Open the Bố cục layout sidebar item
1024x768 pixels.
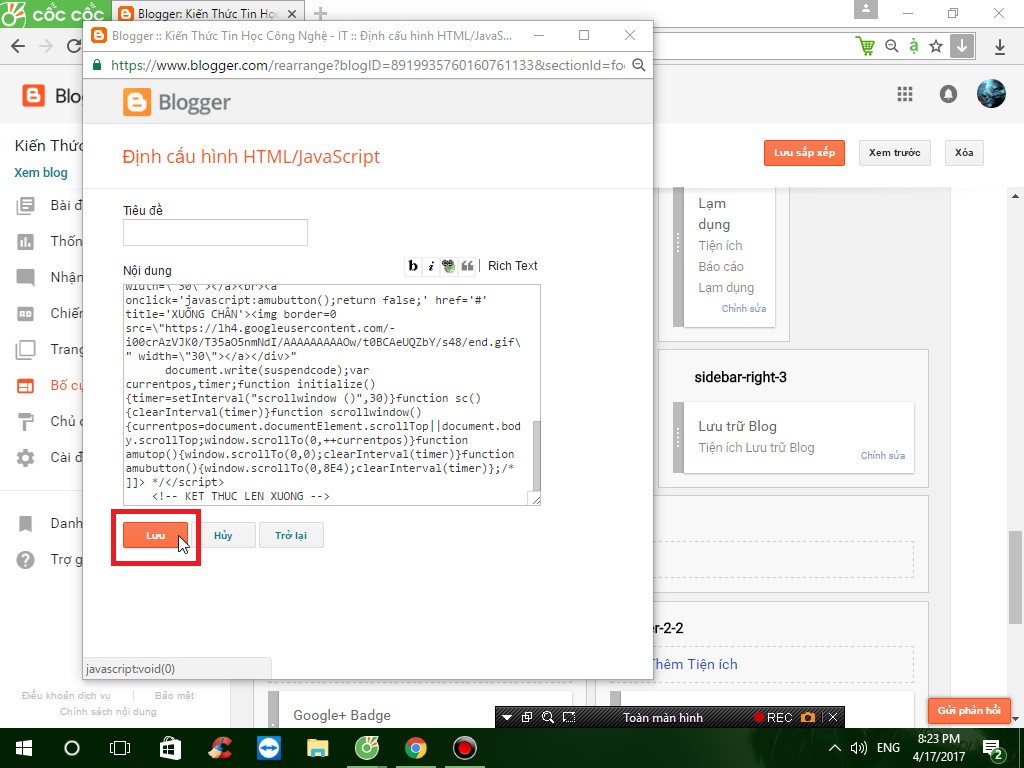point(49,385)
